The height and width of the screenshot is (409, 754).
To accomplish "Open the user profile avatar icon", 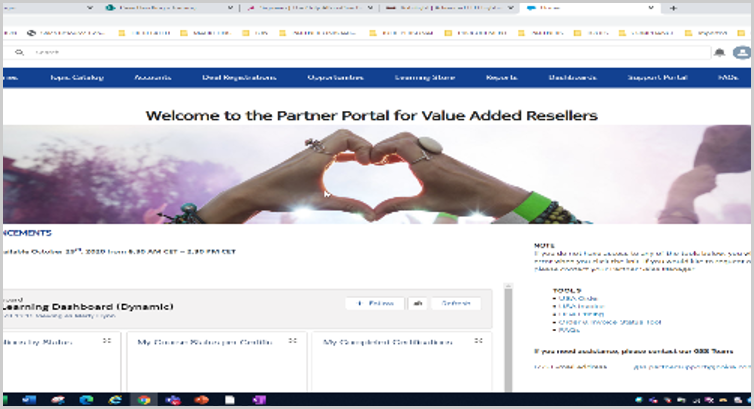I will pyautogui.click(x=740, y=53).
